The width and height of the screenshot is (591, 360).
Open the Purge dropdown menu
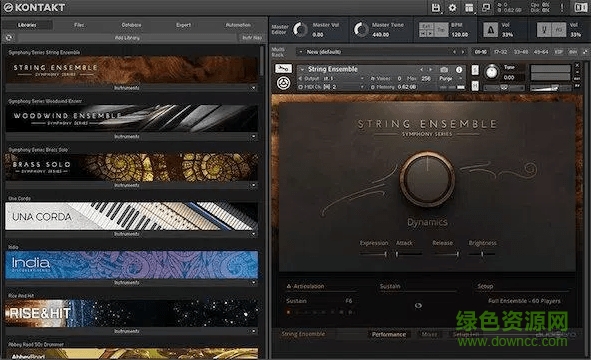click(451, 78)
